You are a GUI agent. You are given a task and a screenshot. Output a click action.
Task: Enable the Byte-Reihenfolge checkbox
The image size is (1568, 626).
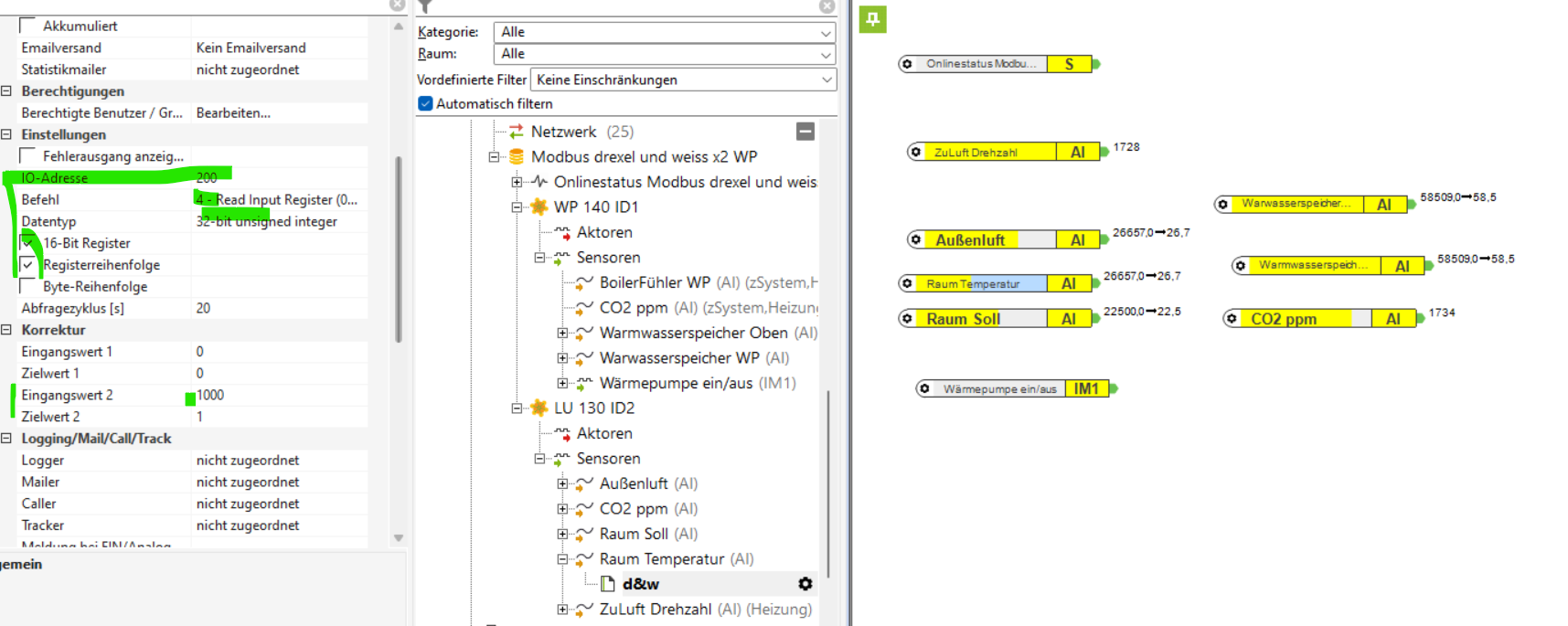[27, 286]
